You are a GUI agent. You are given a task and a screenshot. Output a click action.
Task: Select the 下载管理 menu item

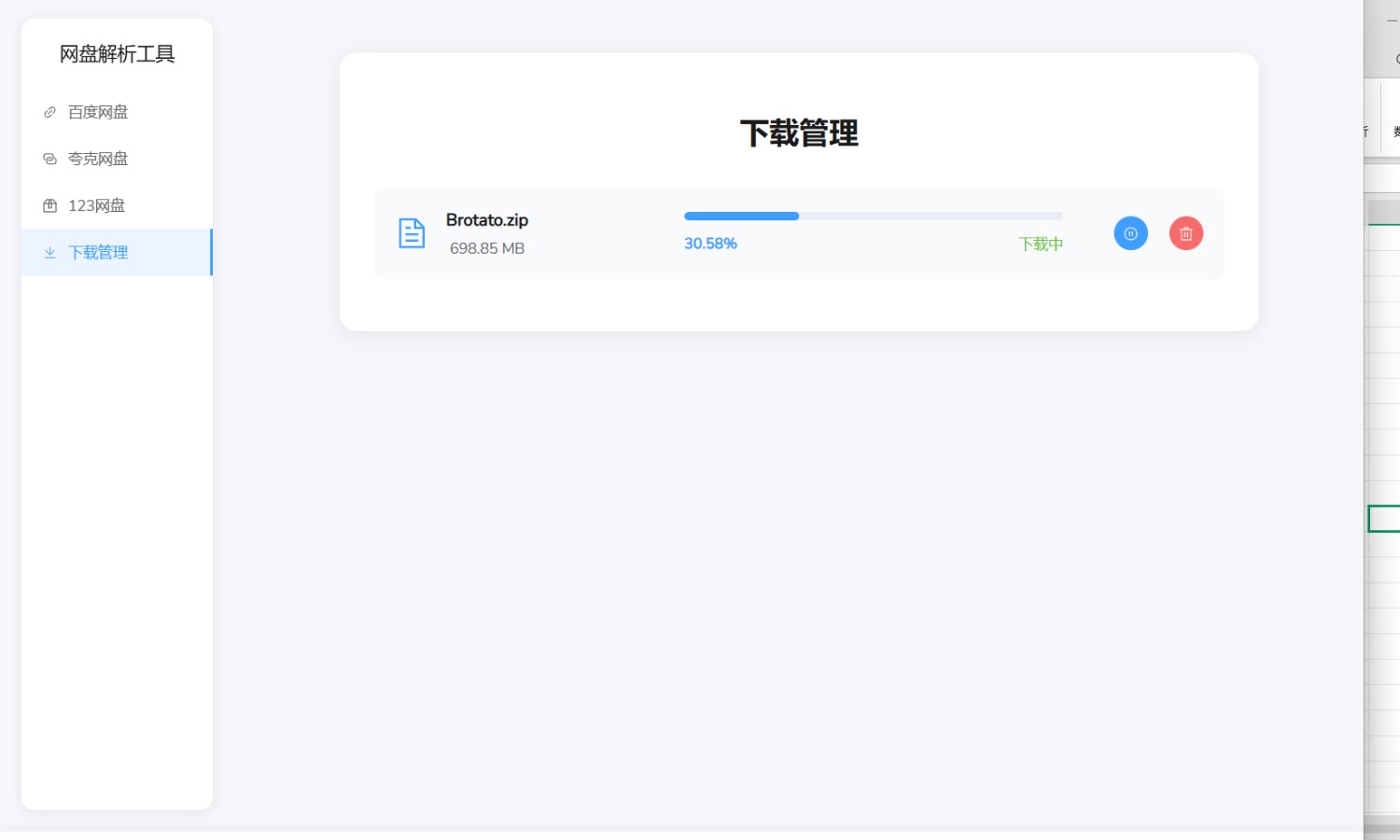coord(98,252)
